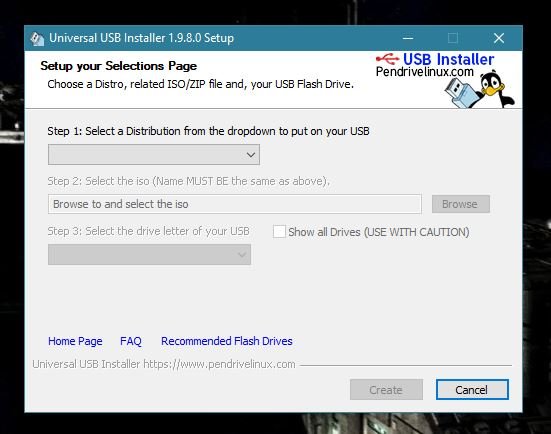The width and height of the screenshot is (551, 434).
Task: Open Recommended Flash Drives link
Action: pyautogui.click(x=227, y=341)
